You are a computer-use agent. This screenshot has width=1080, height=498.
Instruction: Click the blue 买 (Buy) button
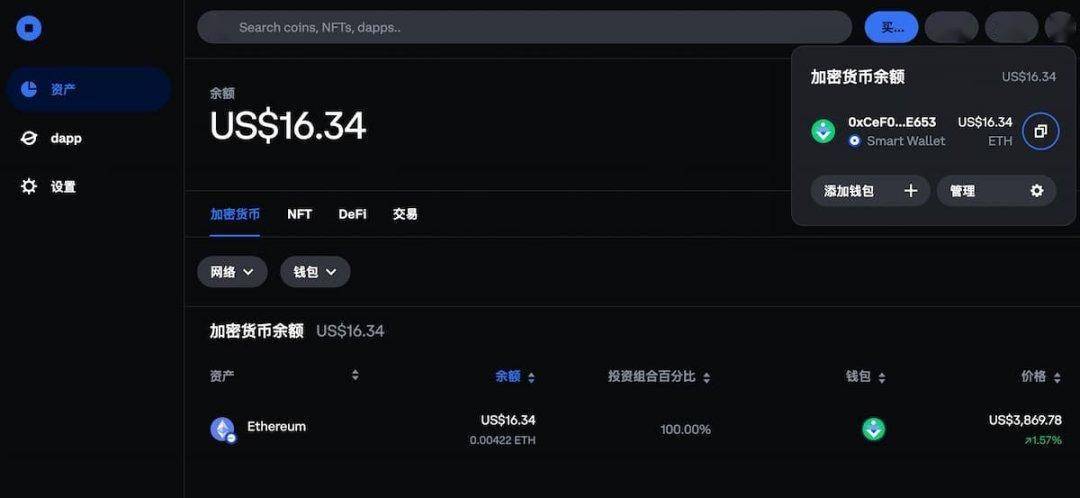pos(891,28)
